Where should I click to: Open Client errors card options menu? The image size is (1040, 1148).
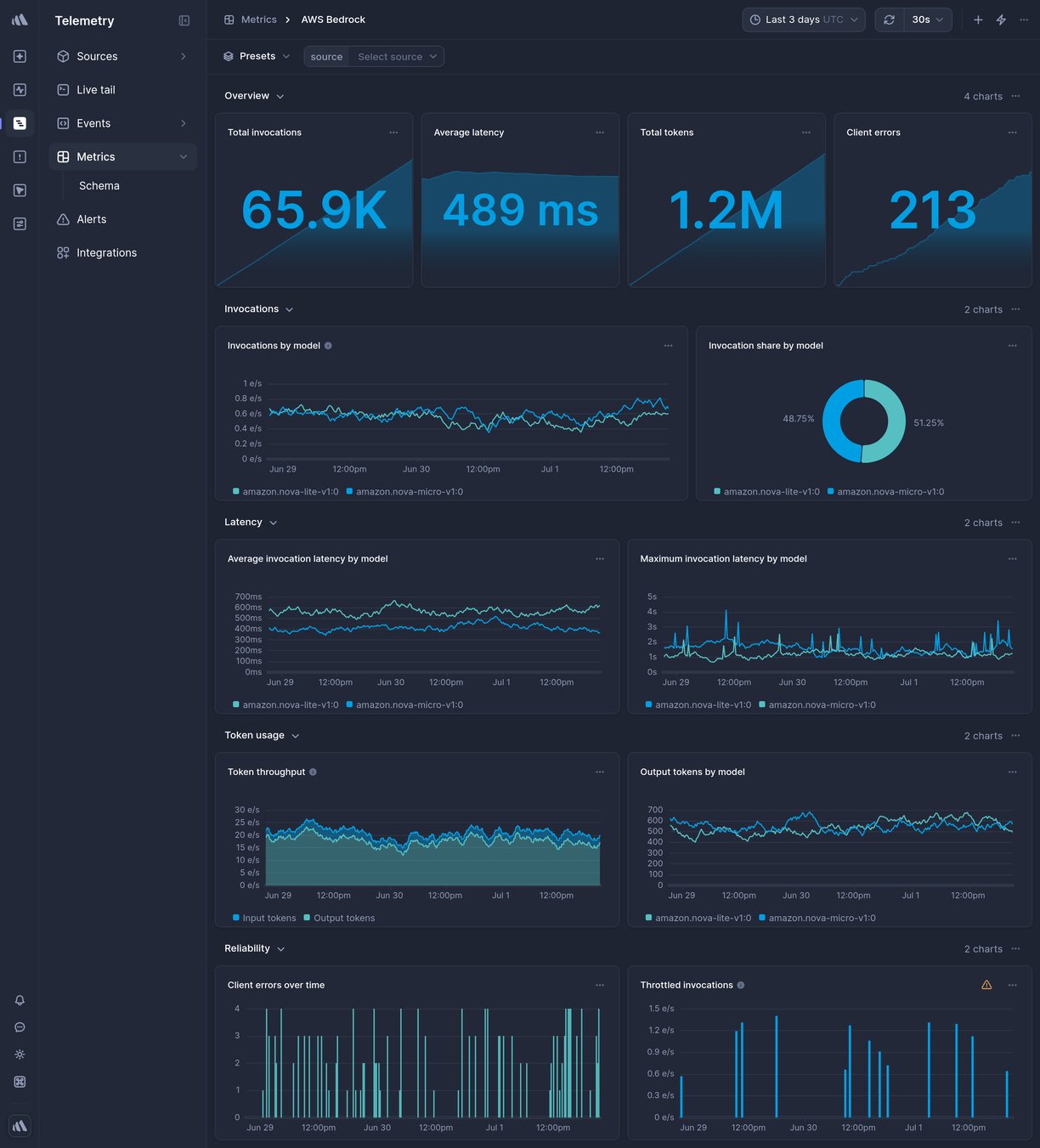click(x=1013, y=133)
